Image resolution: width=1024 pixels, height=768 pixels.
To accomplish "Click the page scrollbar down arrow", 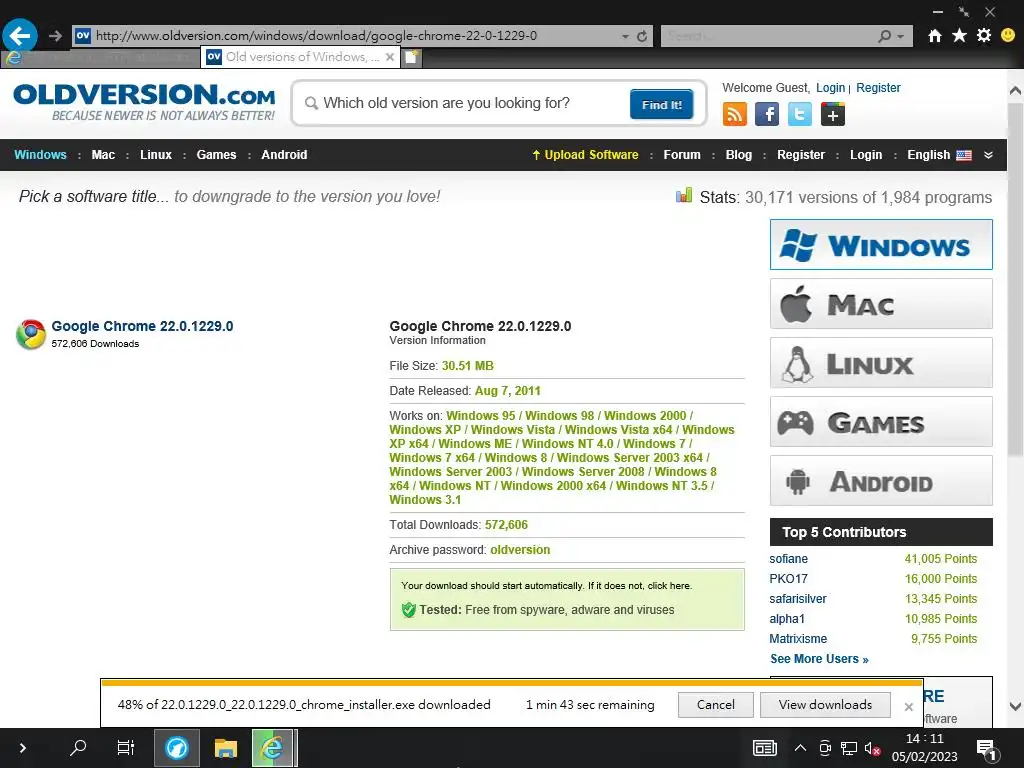I will [x=1015, y=706].
